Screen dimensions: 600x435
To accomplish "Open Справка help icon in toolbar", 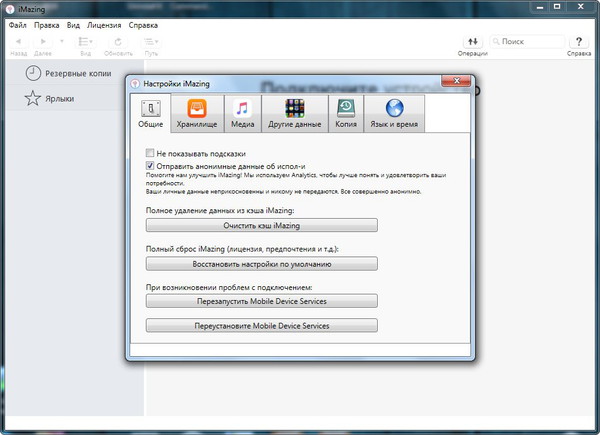I will (579, 44).
